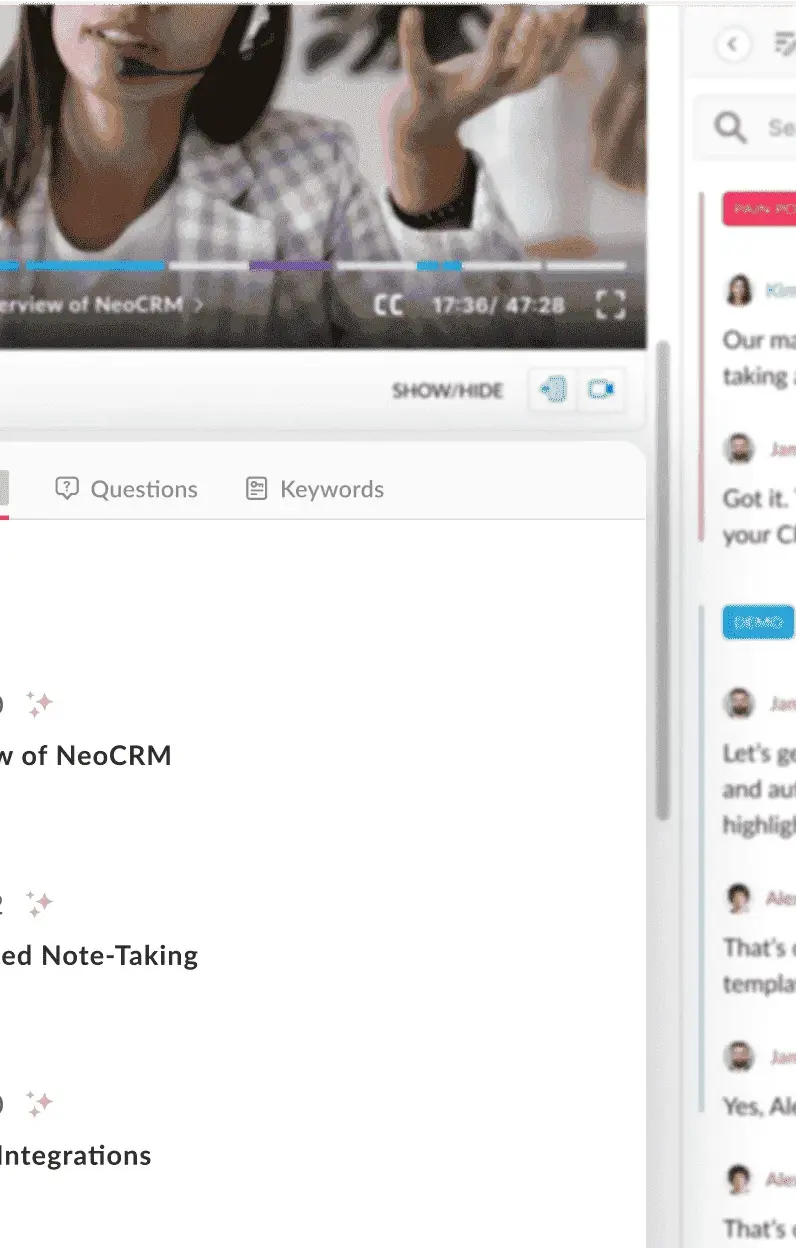Click the bearded man's avatar above 'Got it.'
The height and width of the screenshot is (1248, 796).
point(738,448)
